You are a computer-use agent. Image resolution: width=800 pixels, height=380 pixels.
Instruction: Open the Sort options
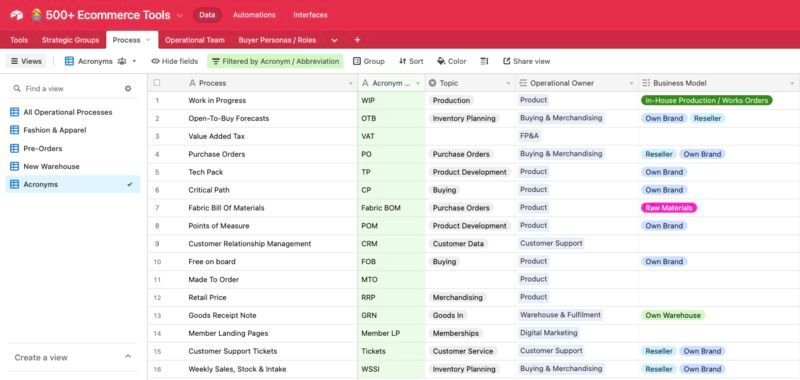pyautogui.click(x=411, y=61)
